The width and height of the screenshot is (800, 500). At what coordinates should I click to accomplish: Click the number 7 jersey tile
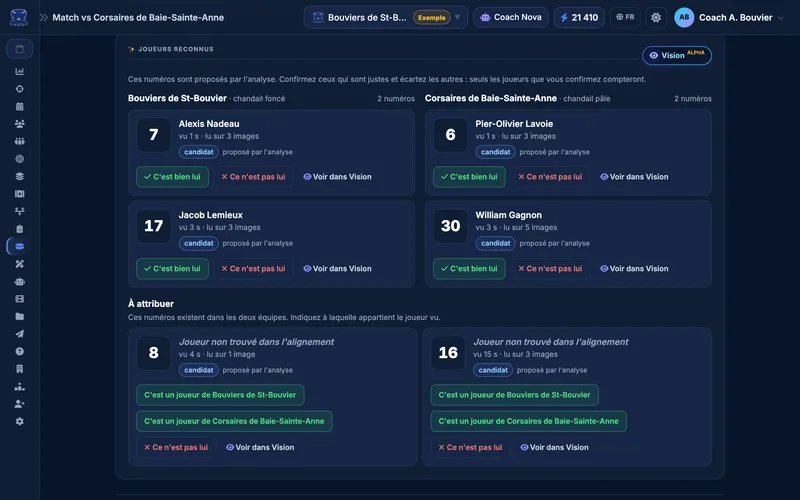154,135
